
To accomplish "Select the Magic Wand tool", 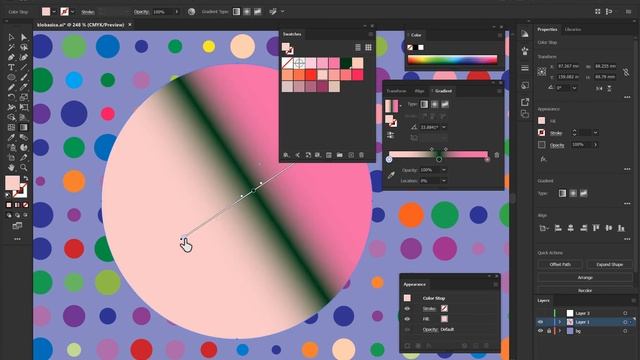I will tap(11, 47).
